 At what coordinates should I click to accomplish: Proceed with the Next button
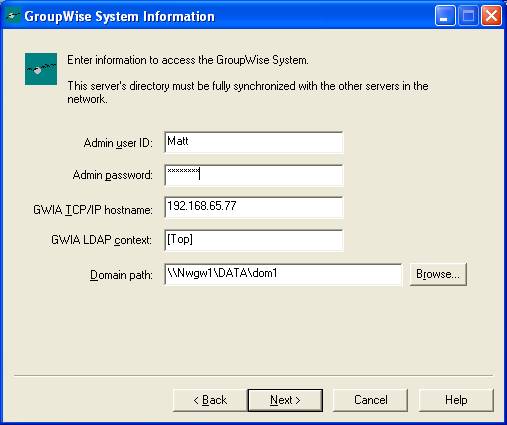tap(285, 400)
